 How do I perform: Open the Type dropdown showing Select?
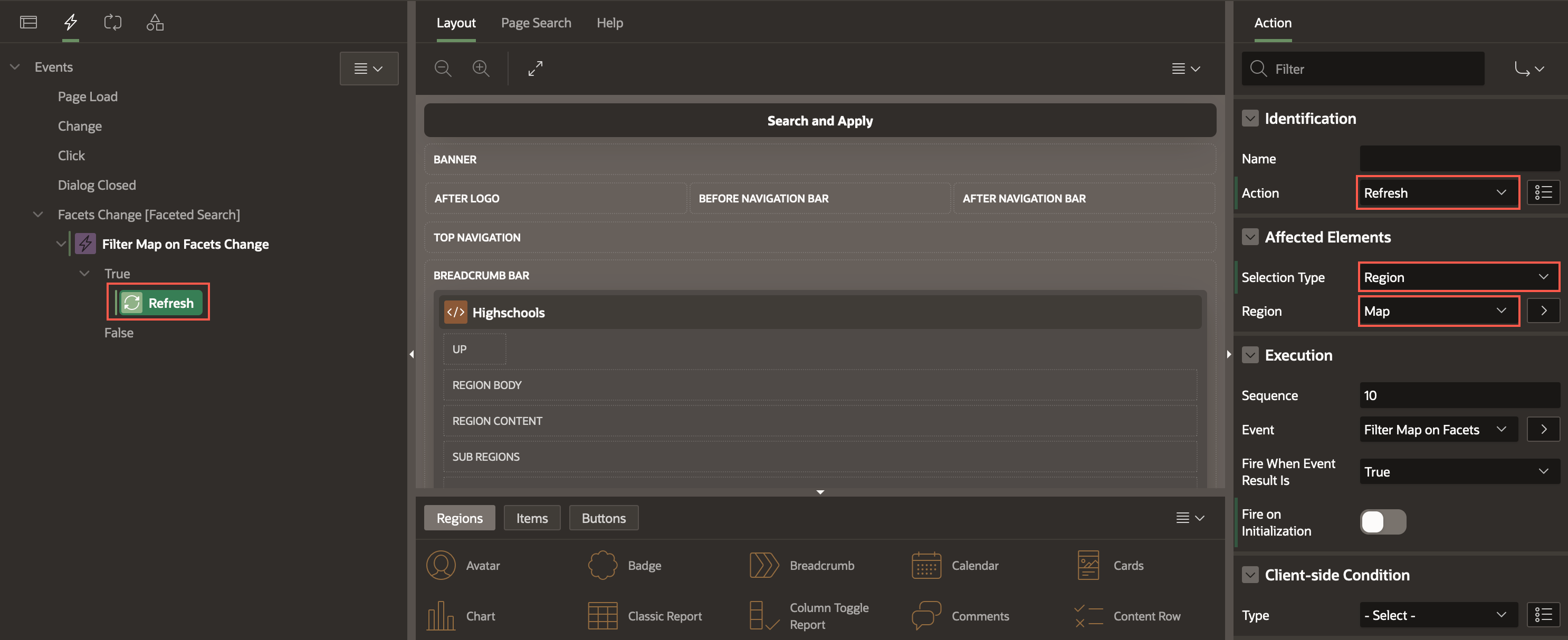[x=1438, y=615]
